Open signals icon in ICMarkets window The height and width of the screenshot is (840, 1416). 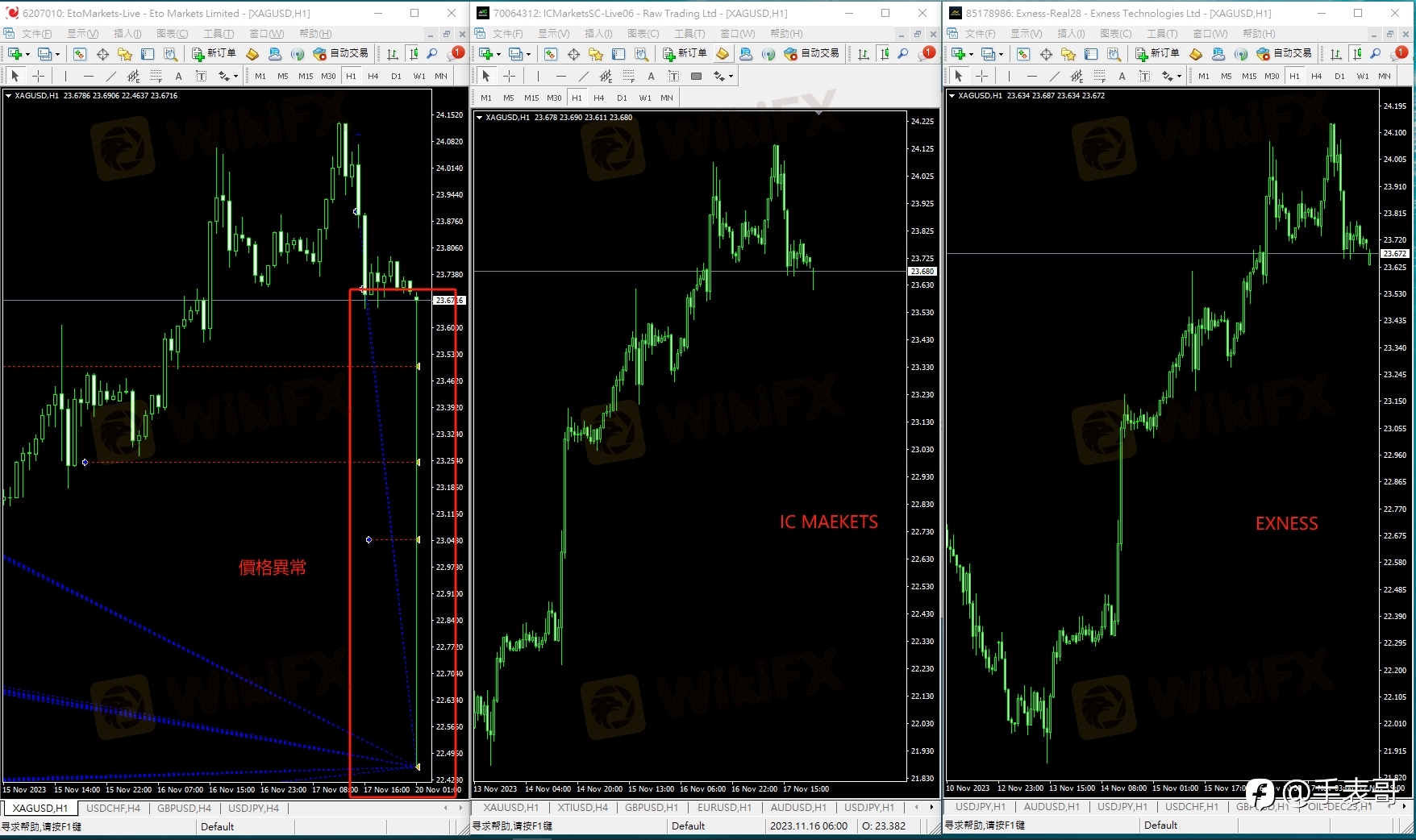(768, 54)
